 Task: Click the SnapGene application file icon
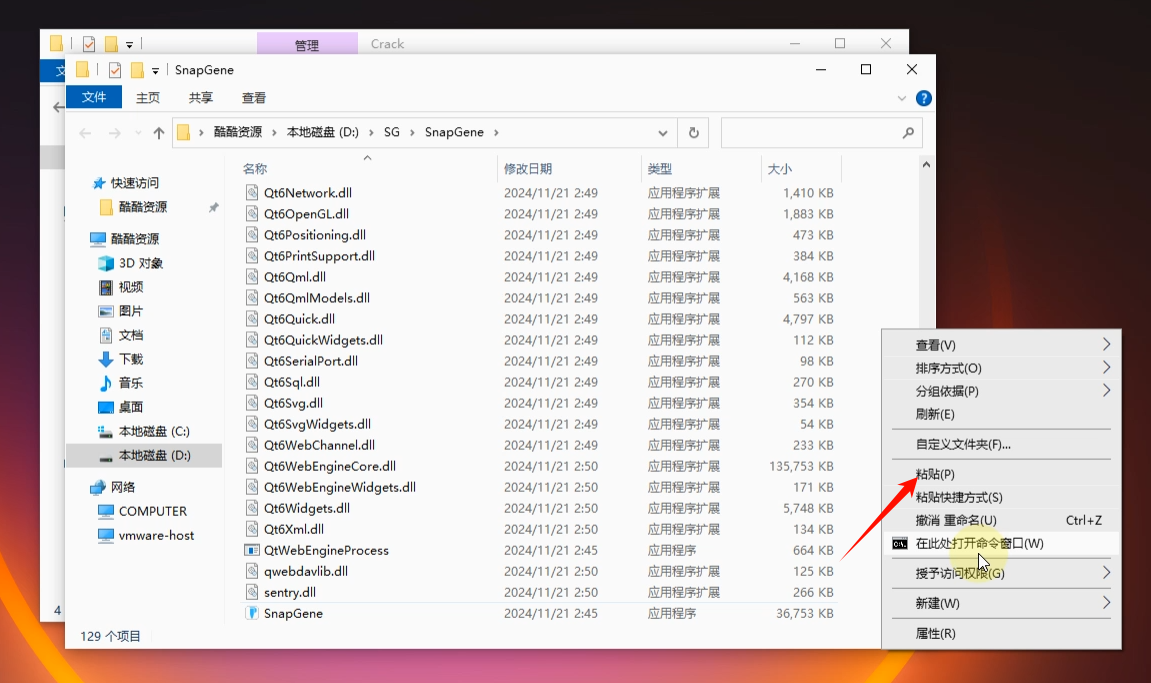[x=252, y=613]
